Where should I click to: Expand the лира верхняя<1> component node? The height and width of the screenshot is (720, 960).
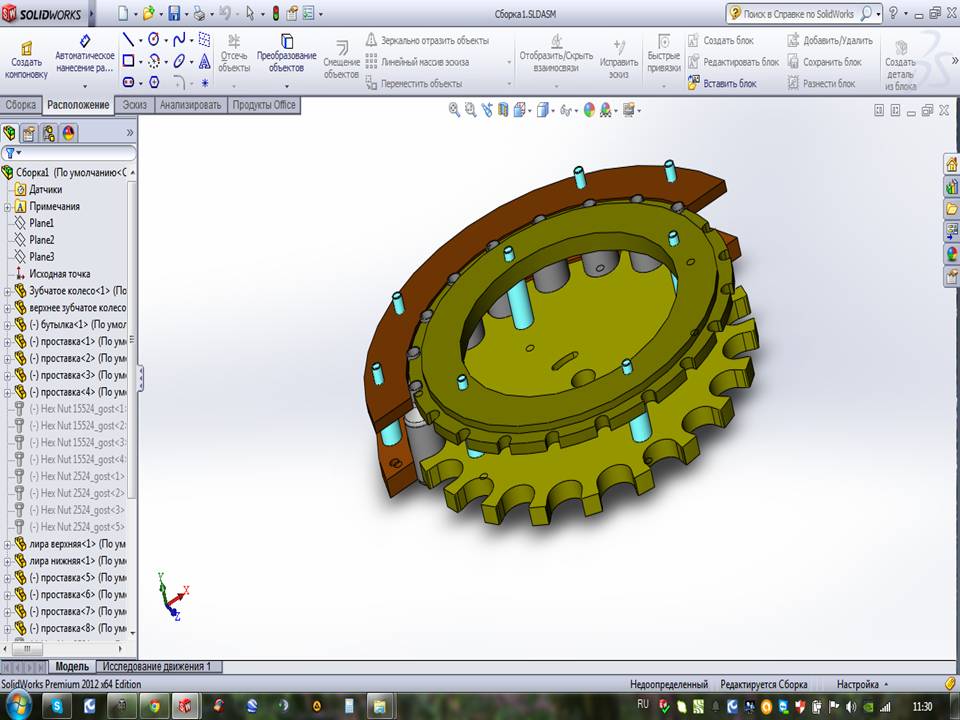8,544
